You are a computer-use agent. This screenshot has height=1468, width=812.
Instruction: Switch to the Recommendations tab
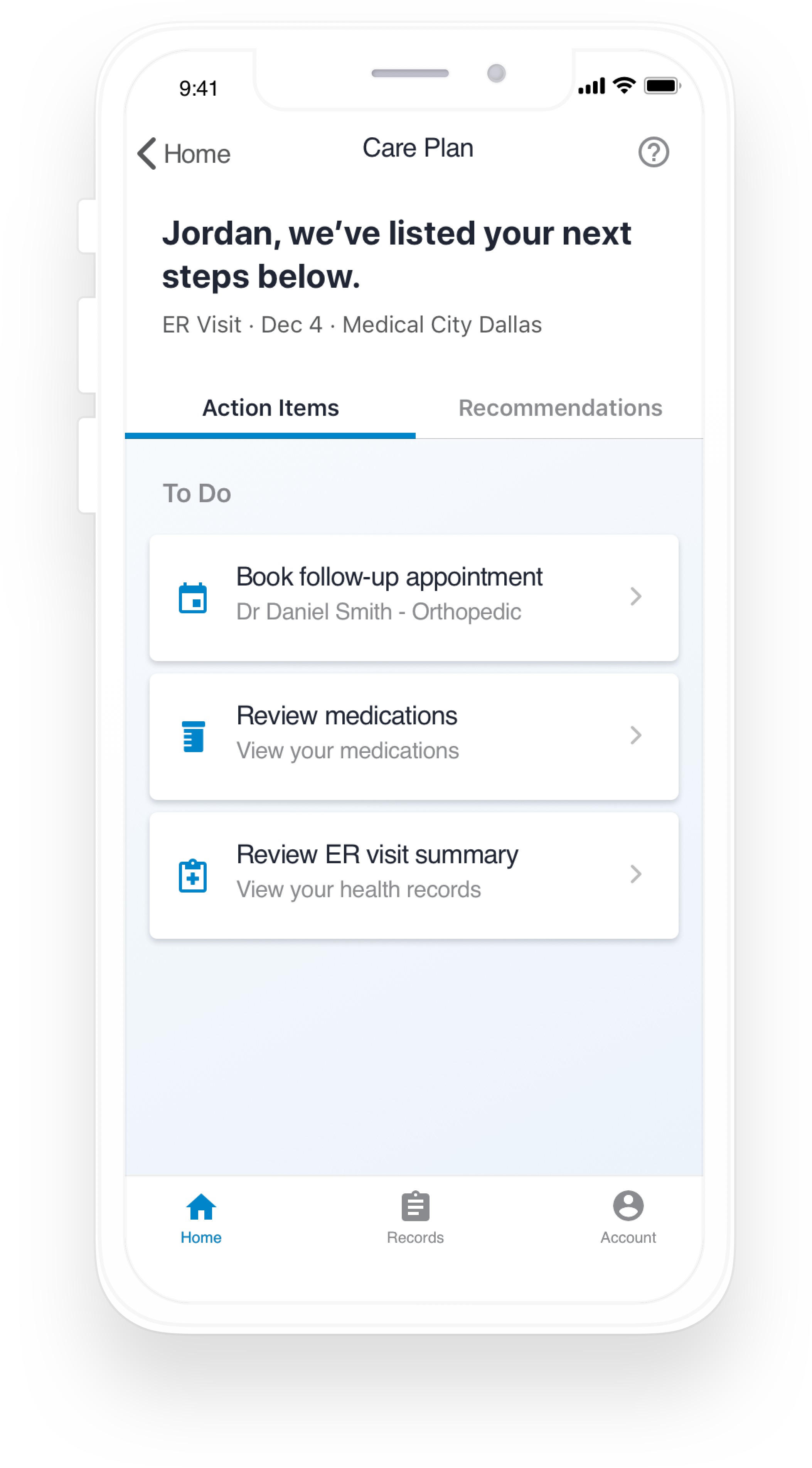[x=560, y=407]
